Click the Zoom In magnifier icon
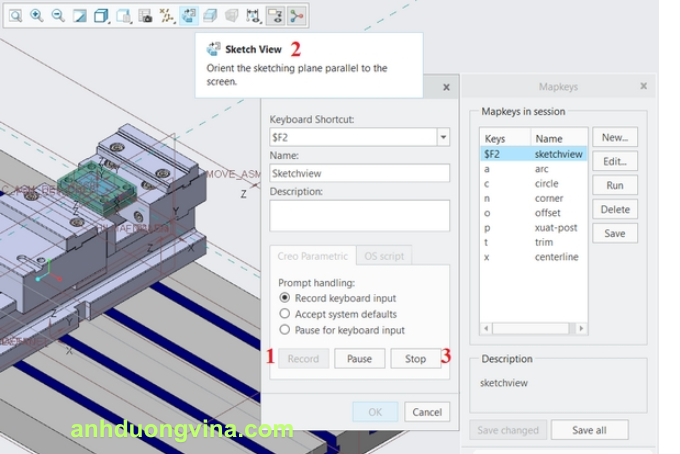The height and width of the screenshot is (454, 680). pos(36,15)
